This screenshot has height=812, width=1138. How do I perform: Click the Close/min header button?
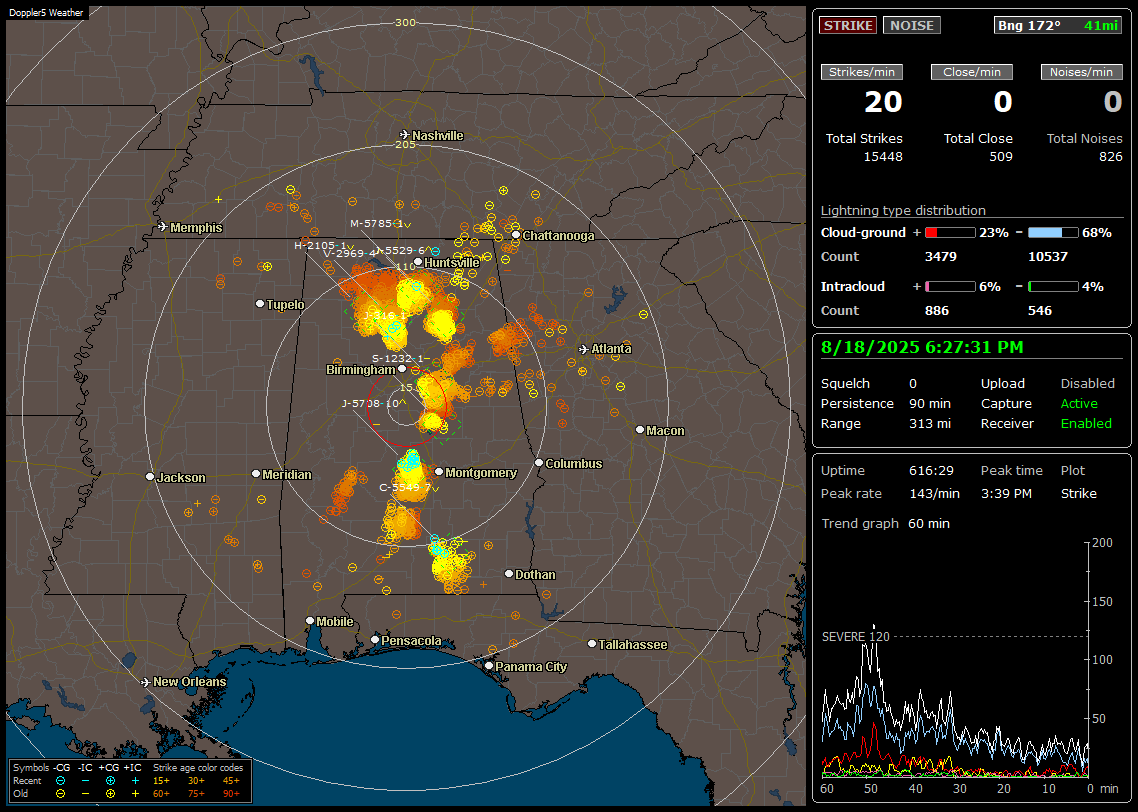pos(972,72)
